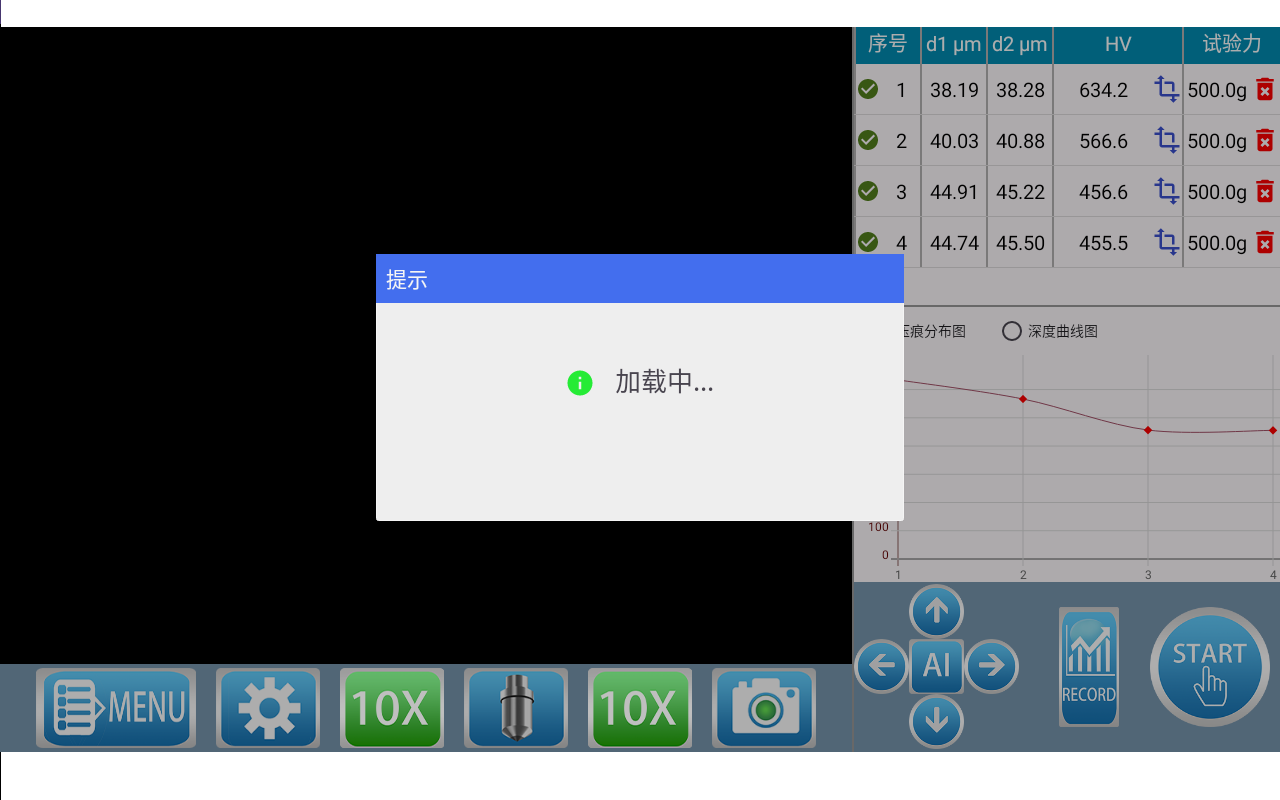Click the chart data point at index 4
The image size is (1280, 800).
click(x=1273, y=430)
